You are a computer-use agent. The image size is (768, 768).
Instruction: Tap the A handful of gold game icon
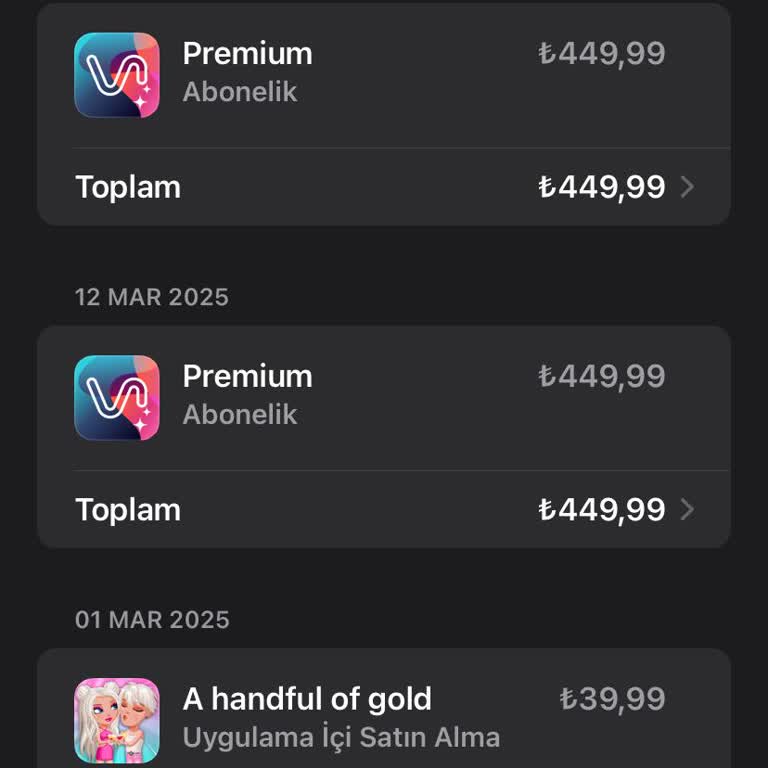(x=117, y=720)
